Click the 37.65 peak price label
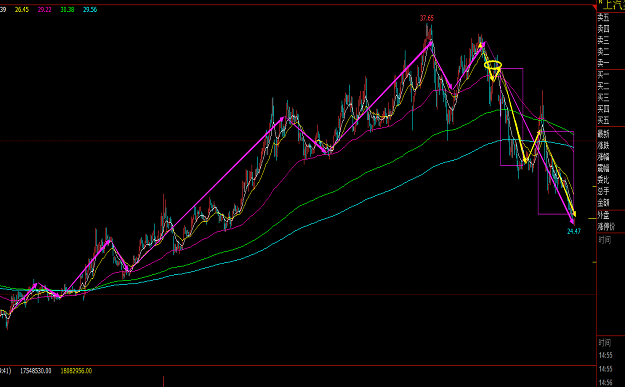625x387 pixels. pos(426,18)
